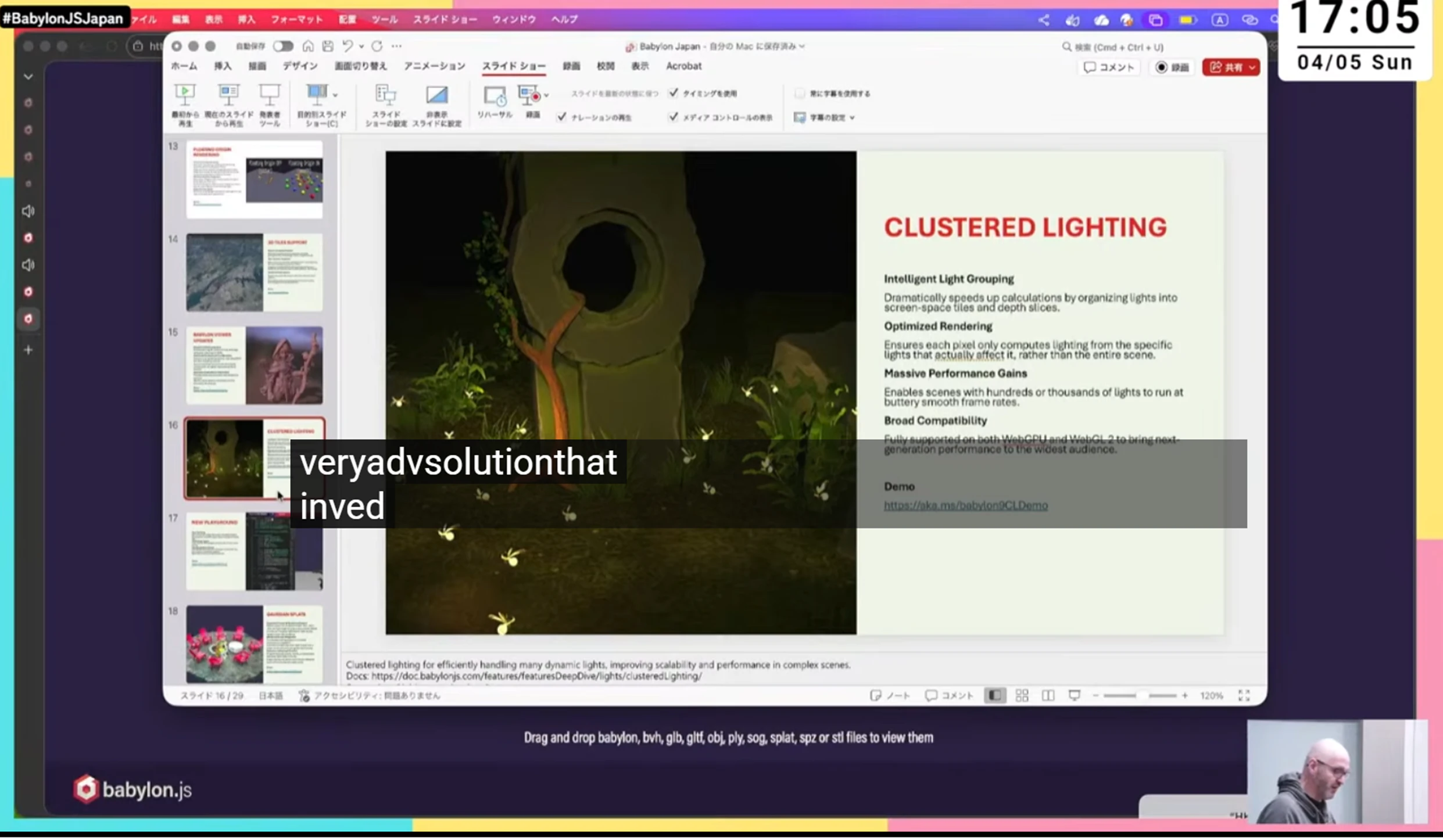Select slide 18 thumbnail
This screenshot has height=840, width=1443.
[x=254, y=644]
